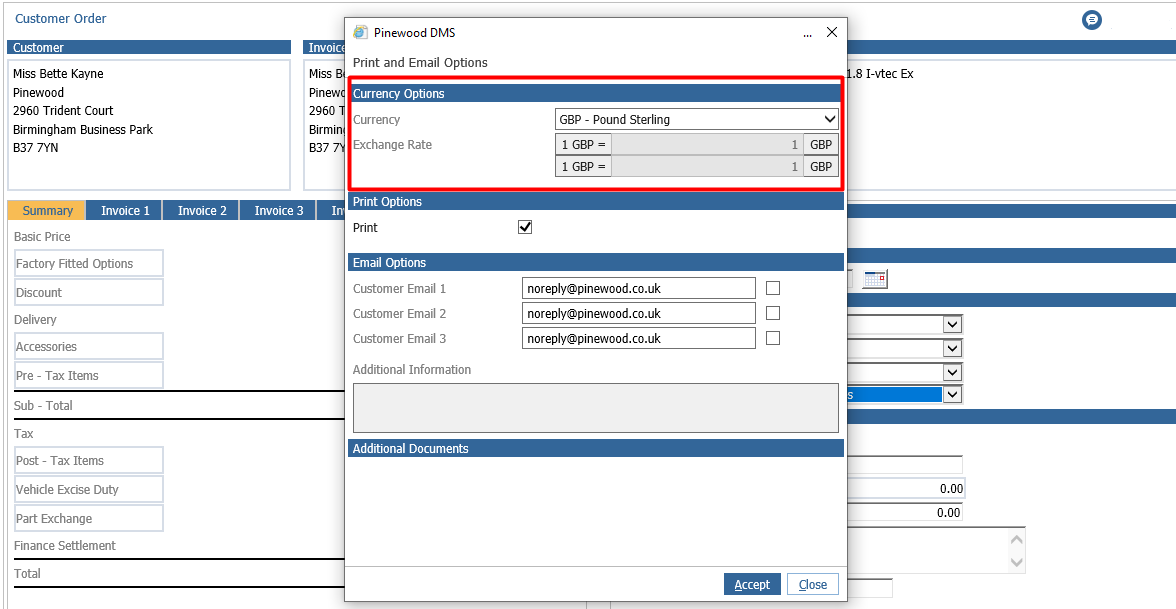Click the Print and Email Options heading

(x=420, y=63)
